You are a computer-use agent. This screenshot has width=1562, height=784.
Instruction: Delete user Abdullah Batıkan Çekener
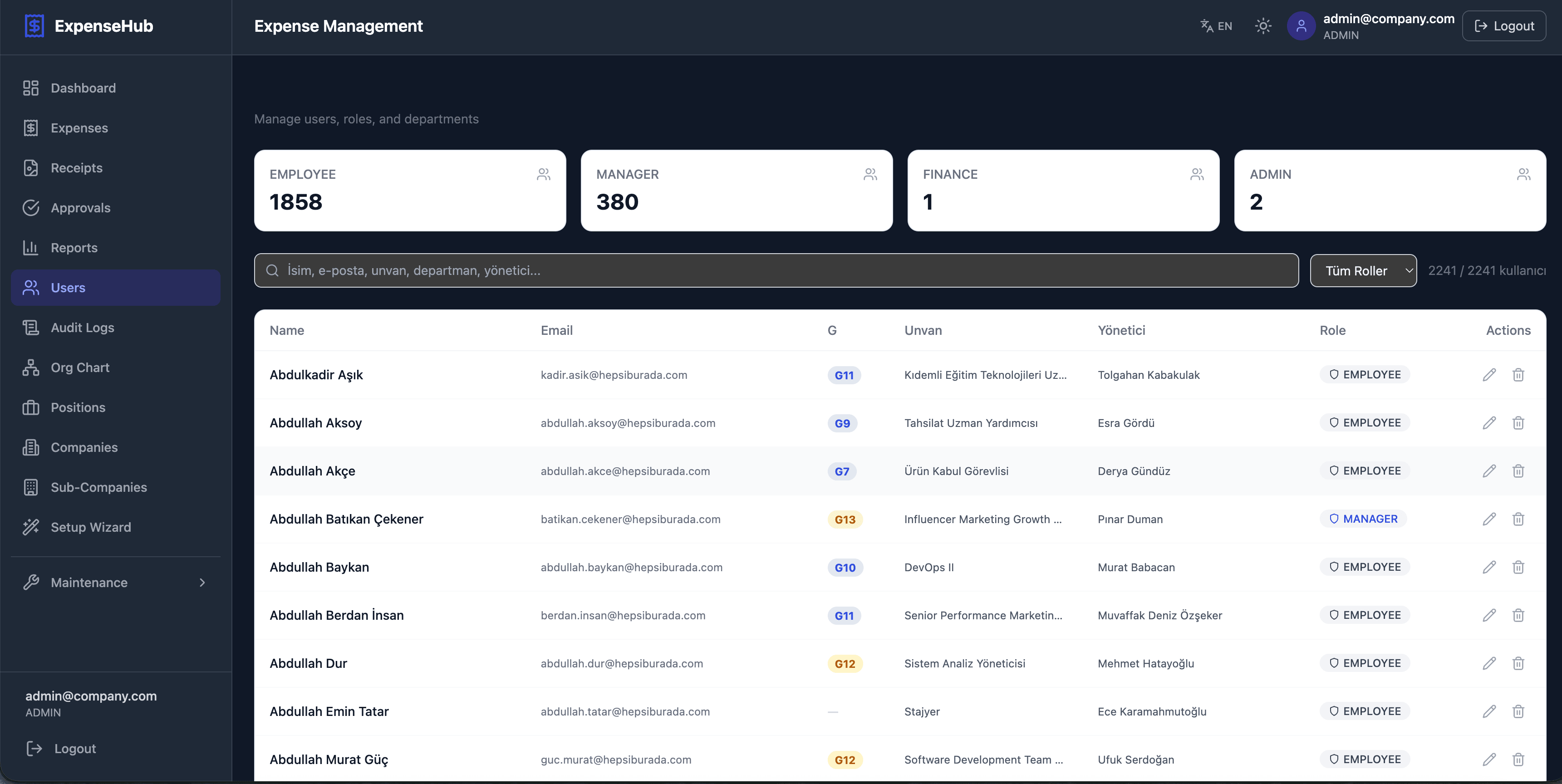tap(1518, 519)
